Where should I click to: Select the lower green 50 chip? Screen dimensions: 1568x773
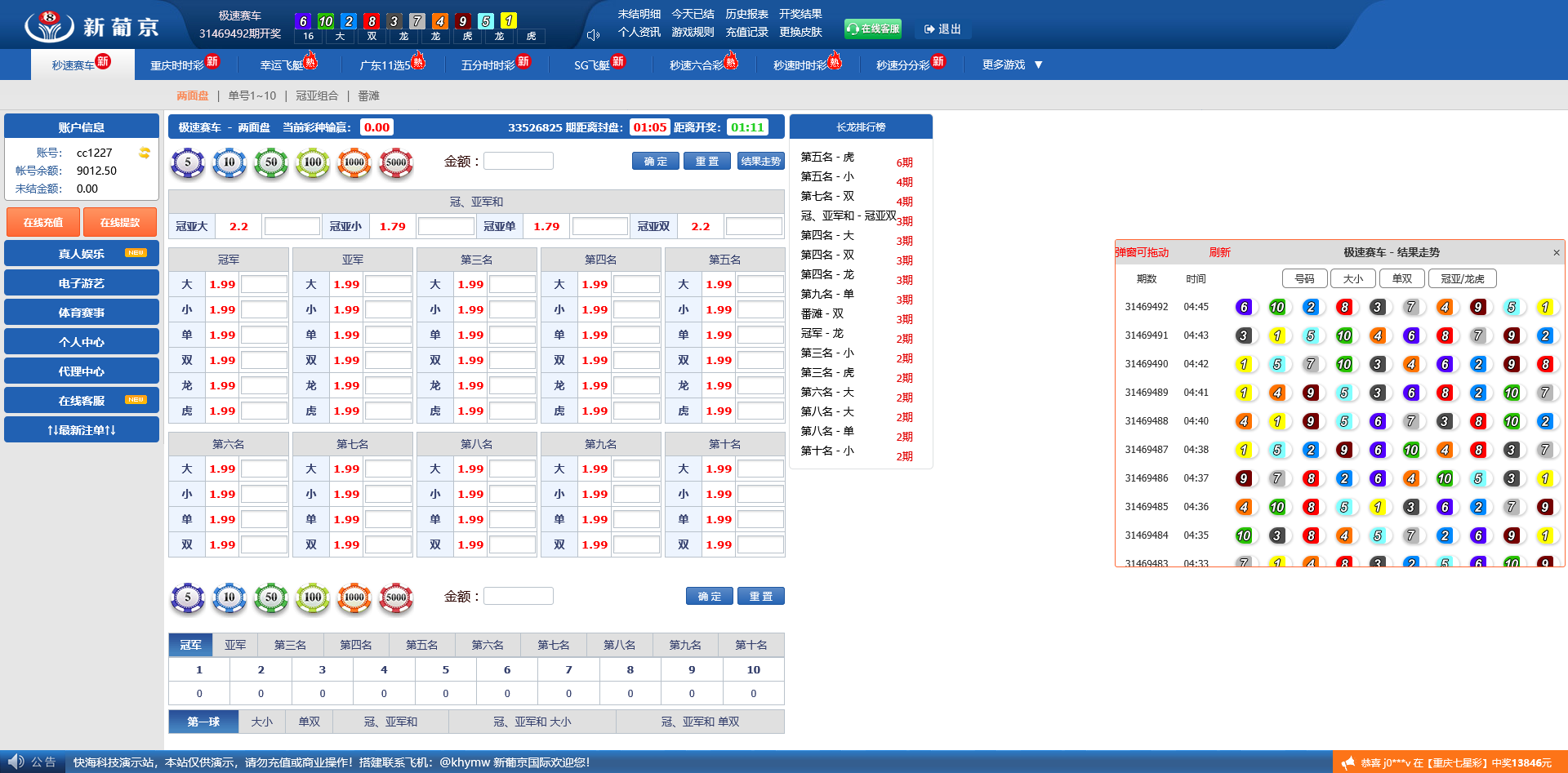[271, 598]
